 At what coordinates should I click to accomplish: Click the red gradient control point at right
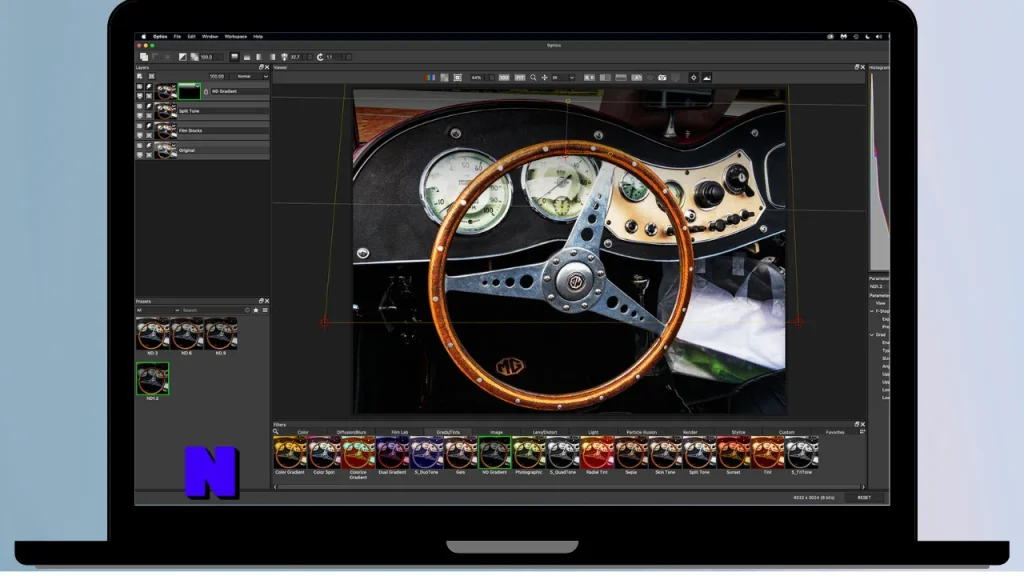[799, 322]
